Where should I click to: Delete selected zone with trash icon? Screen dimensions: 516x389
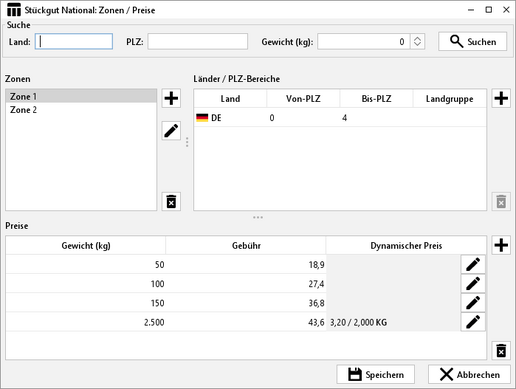[x=171, y=201]
